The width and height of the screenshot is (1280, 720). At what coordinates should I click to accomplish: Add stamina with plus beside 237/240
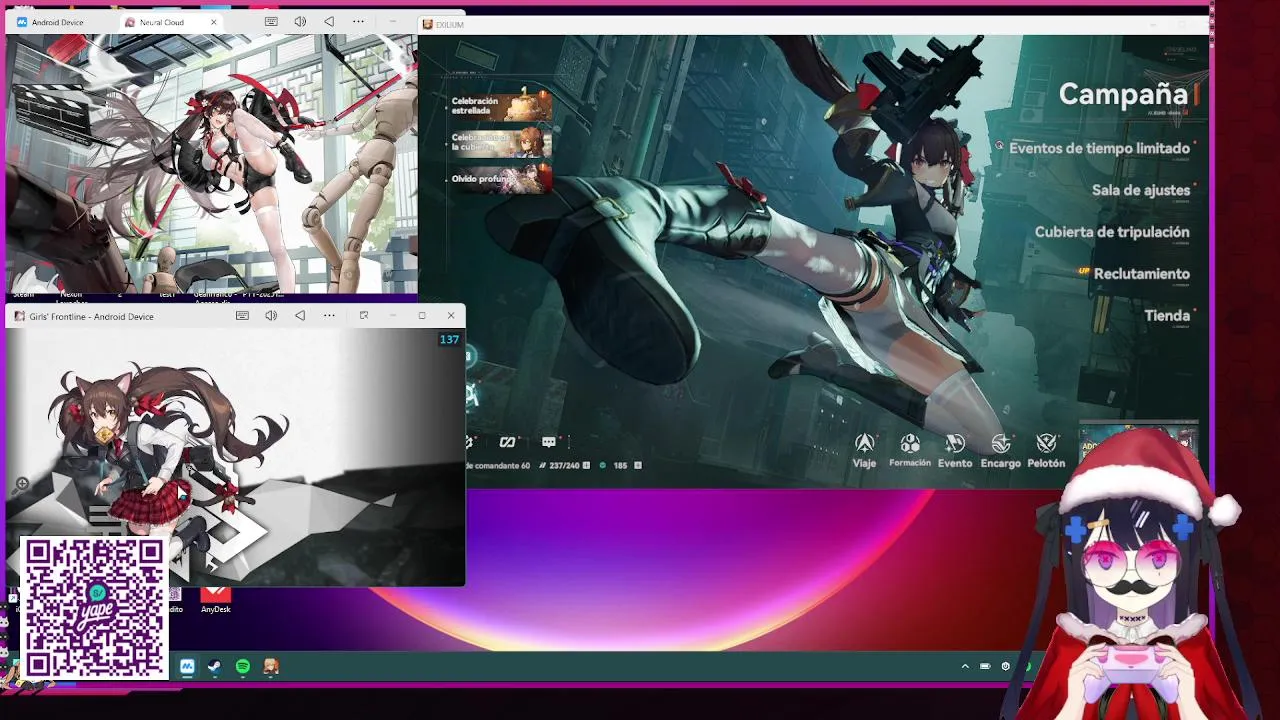coord(587,465)
